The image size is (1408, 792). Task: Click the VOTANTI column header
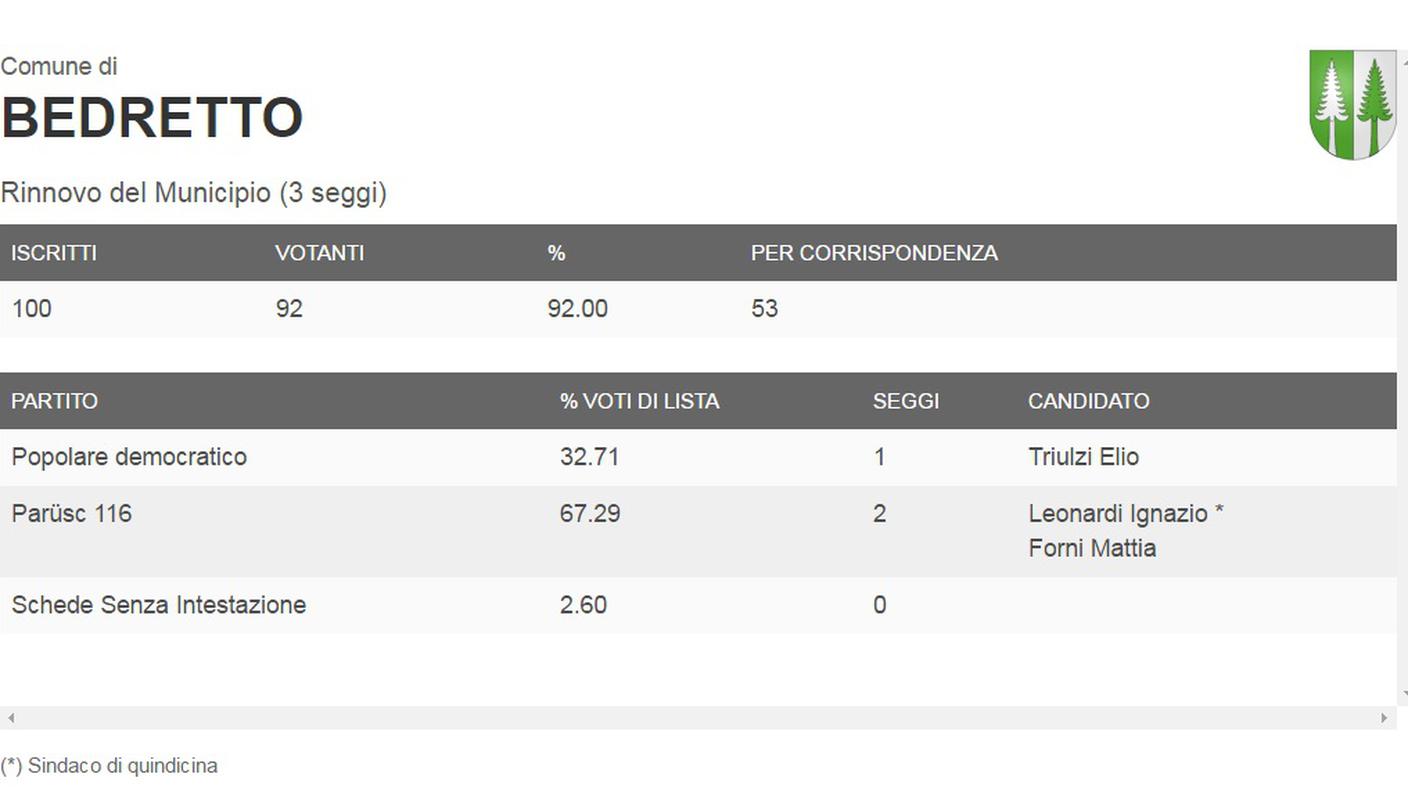point(320,253)
